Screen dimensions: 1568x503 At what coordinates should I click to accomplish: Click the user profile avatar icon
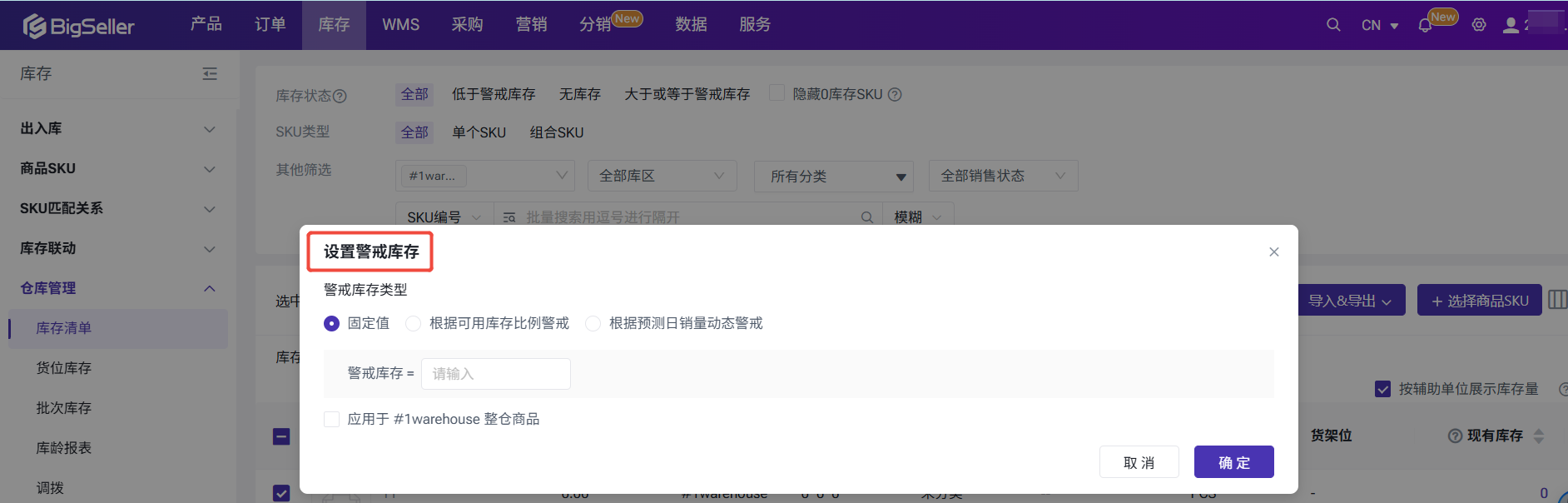point(1511,25)
